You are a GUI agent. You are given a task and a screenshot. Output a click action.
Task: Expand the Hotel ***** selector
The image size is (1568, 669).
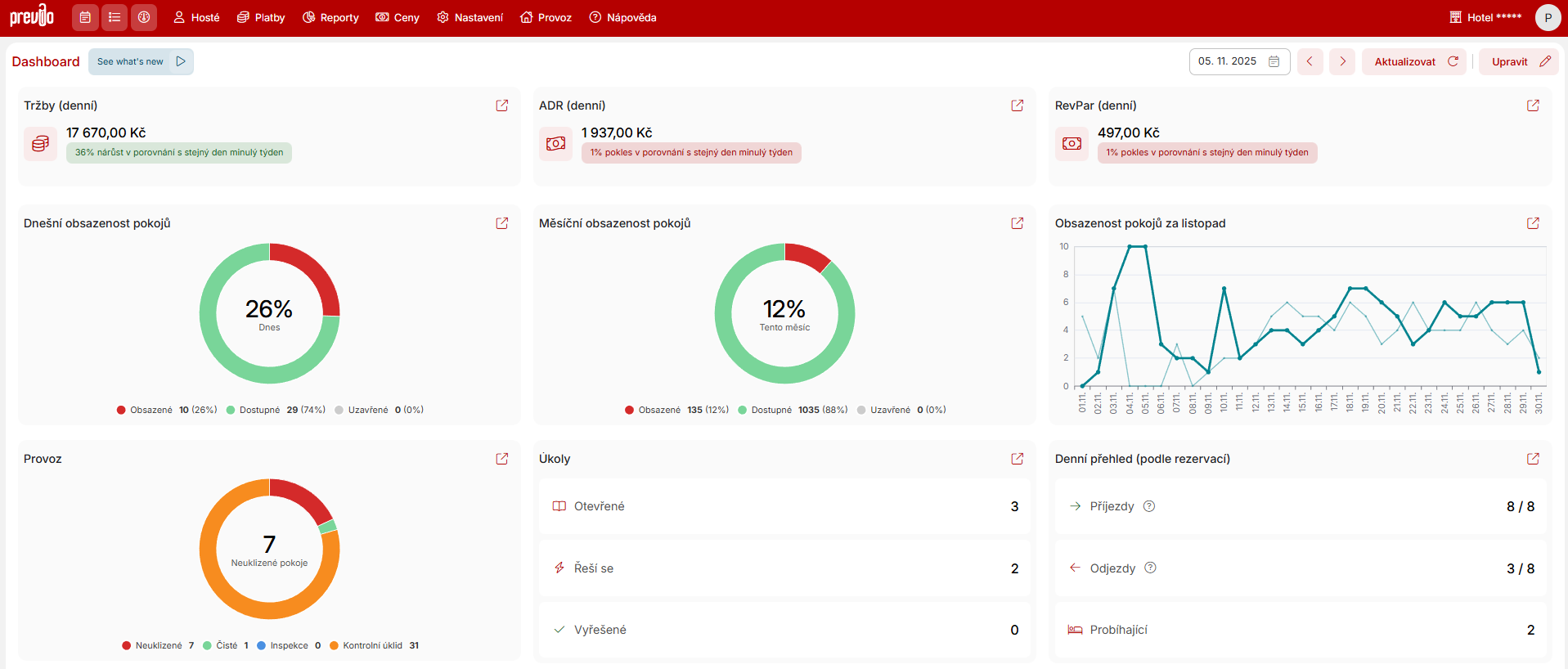[1485, 17]
